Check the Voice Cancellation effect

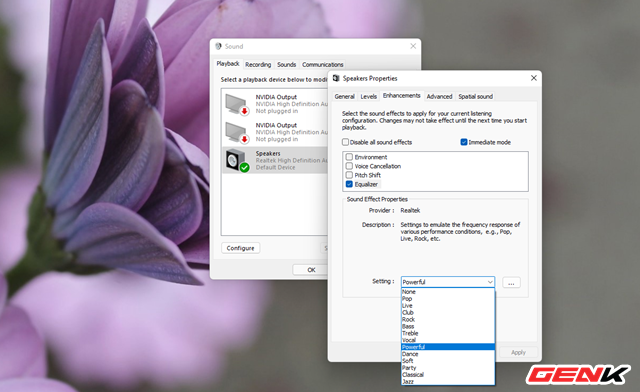(349, 166)
